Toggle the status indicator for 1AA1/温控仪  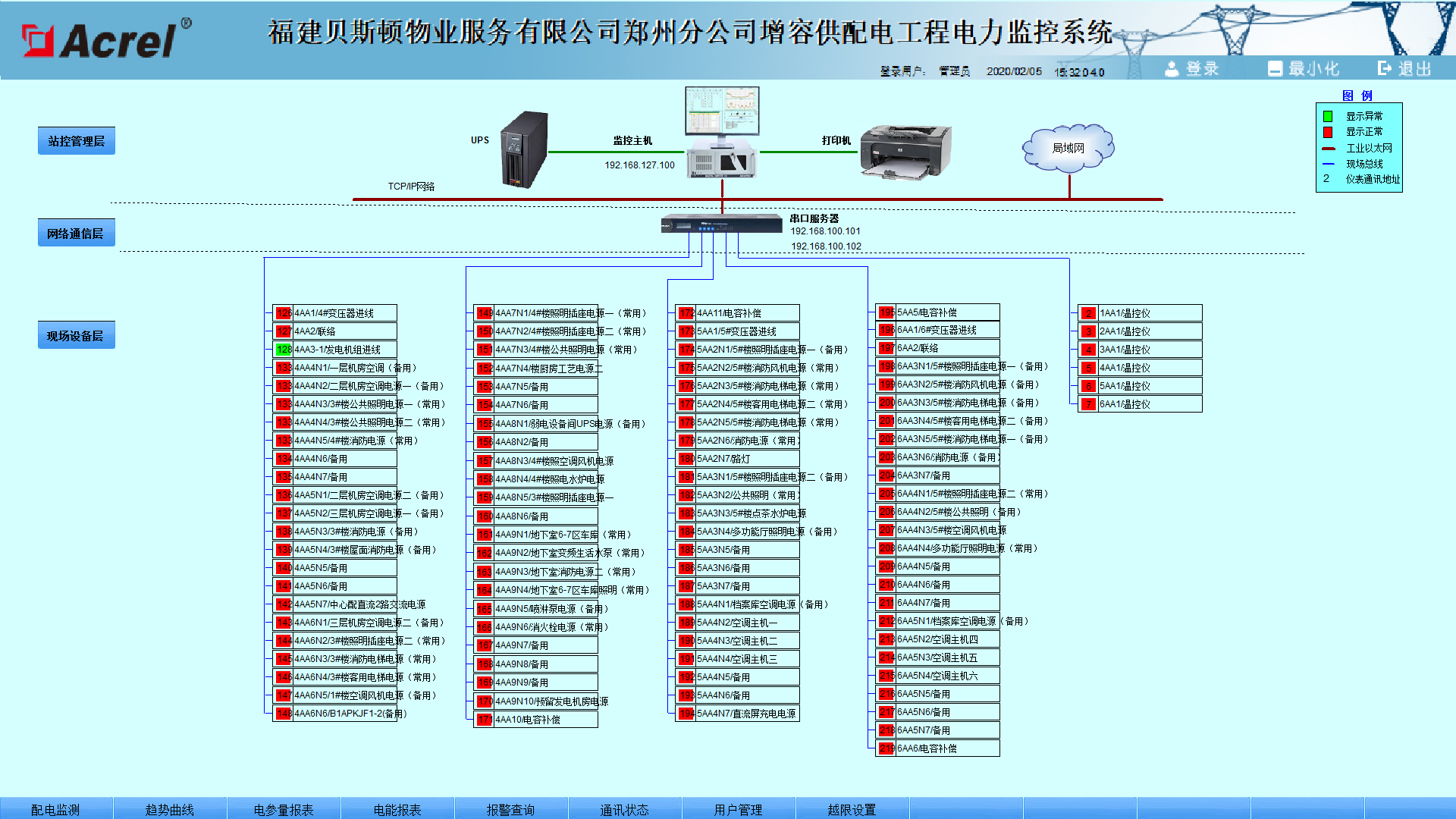coord(1087,312)
